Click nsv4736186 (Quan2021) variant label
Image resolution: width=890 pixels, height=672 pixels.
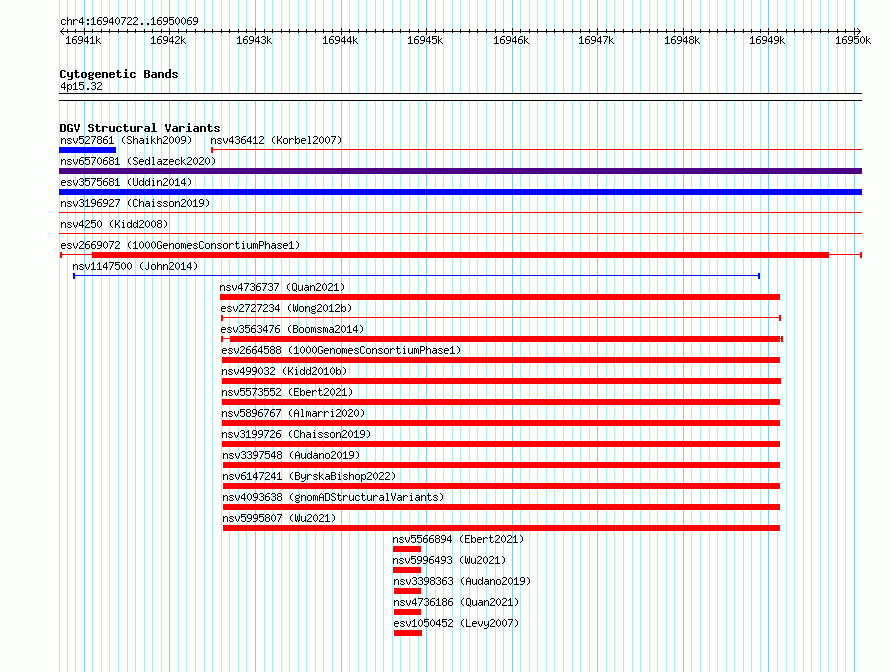[x=456, y=602]
